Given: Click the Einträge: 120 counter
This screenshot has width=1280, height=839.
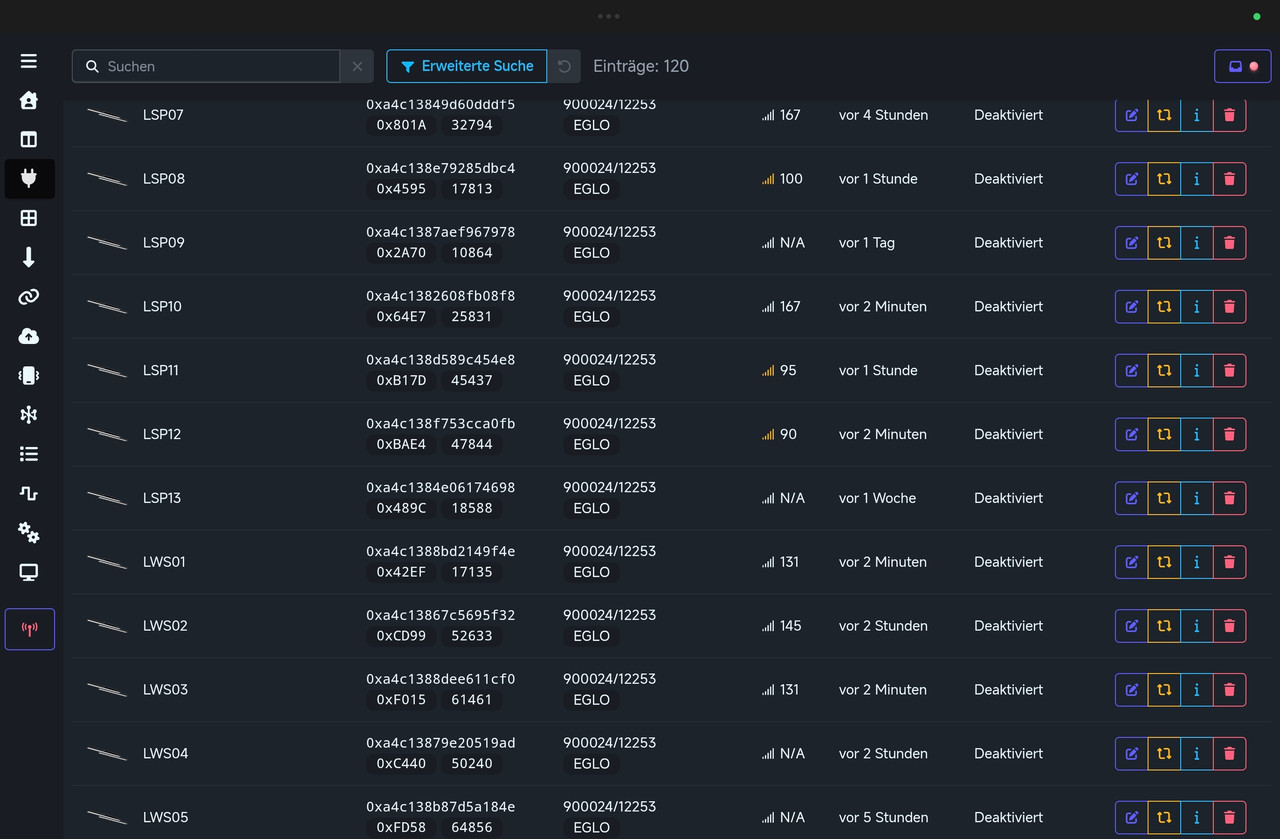Looking at the screenshot, I should pos(641,66).
